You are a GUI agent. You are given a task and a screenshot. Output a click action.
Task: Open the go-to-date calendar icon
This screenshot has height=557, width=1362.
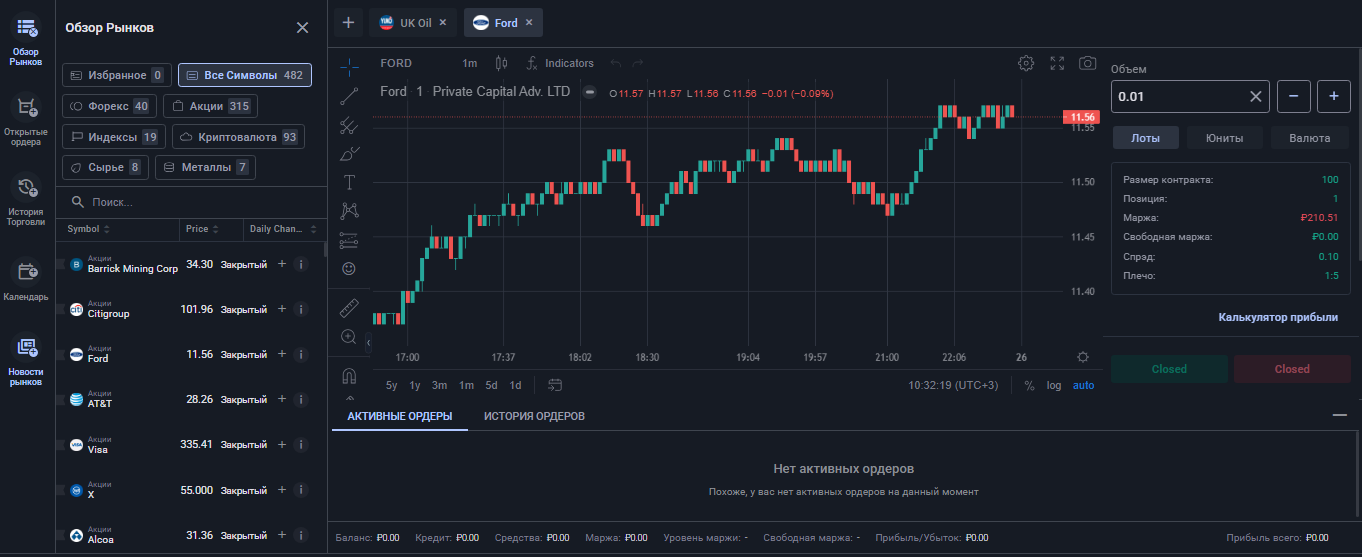pyautogui.click(x=556, y=385)
